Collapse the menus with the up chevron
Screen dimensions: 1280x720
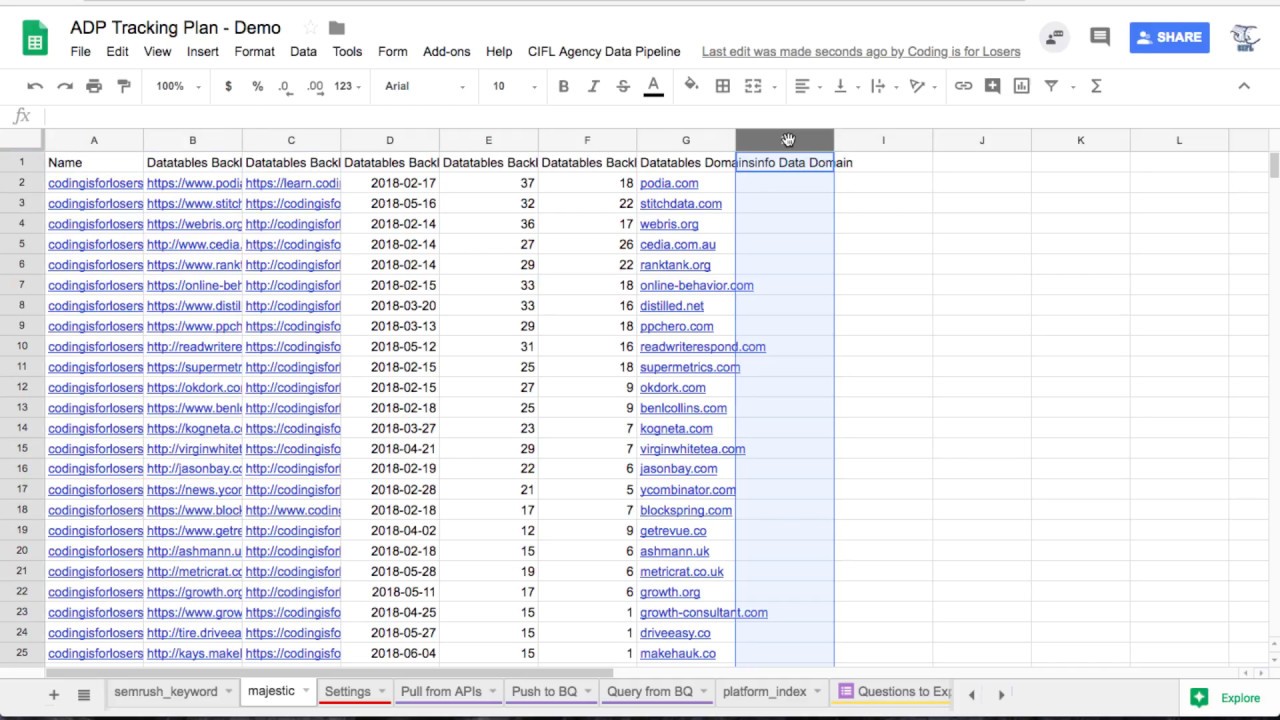coord(1244,86)
